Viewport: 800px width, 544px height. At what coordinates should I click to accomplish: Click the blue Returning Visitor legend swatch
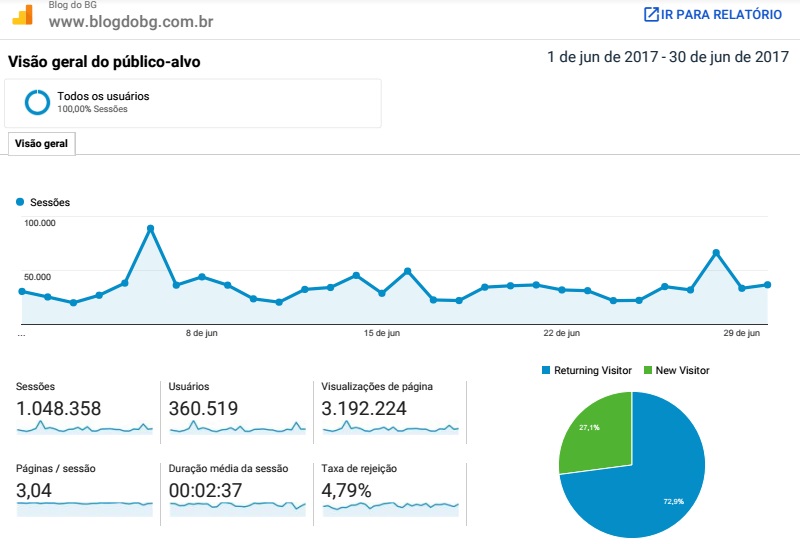[x=546, y=370]
